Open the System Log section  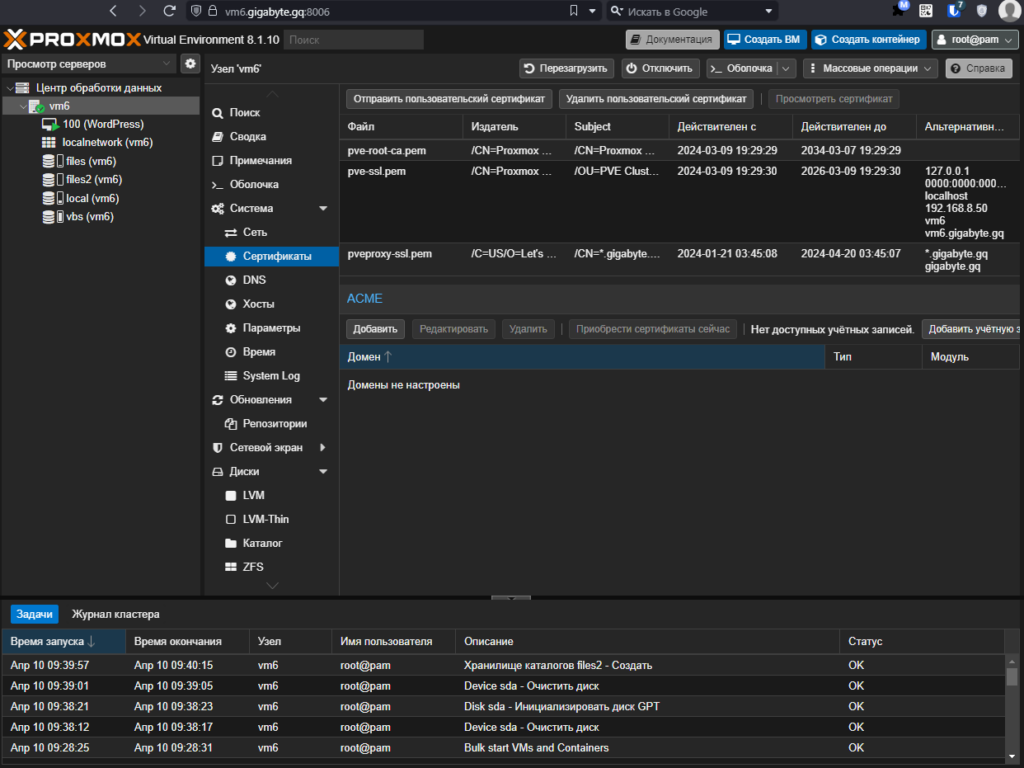(x=270, y=376)
